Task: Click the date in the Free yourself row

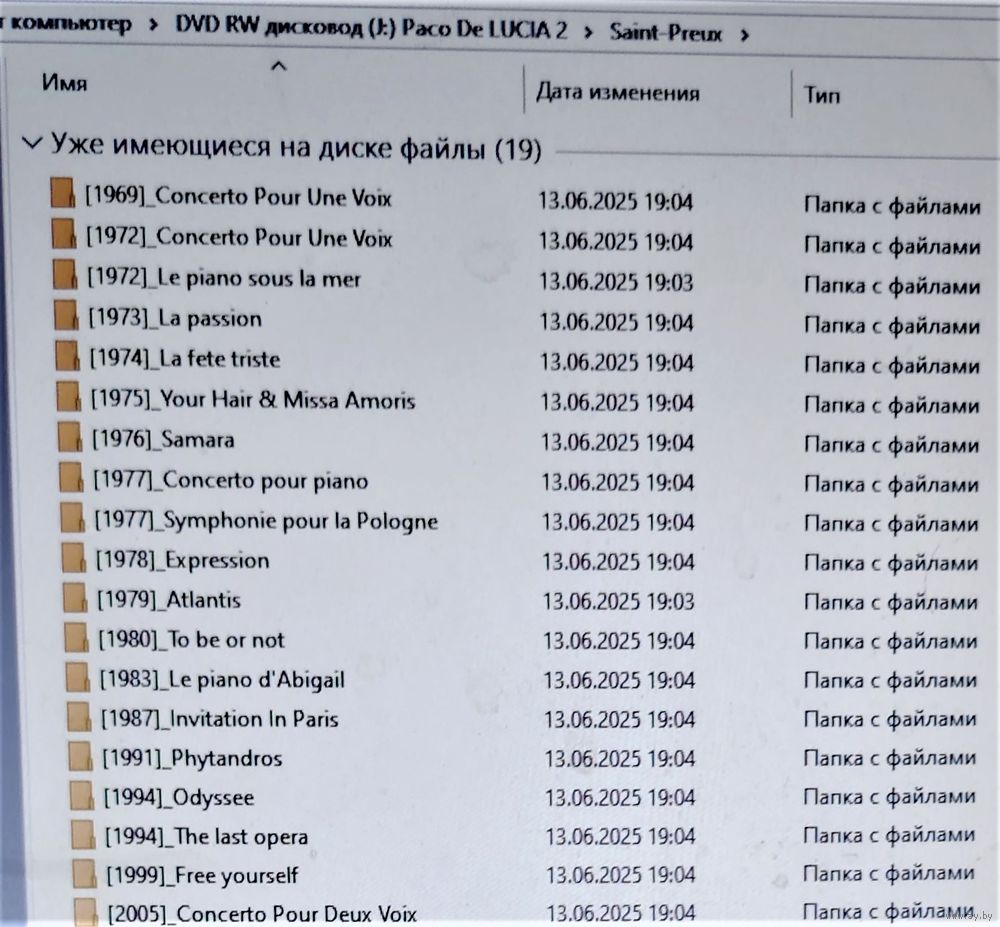Action: [621, 874]
